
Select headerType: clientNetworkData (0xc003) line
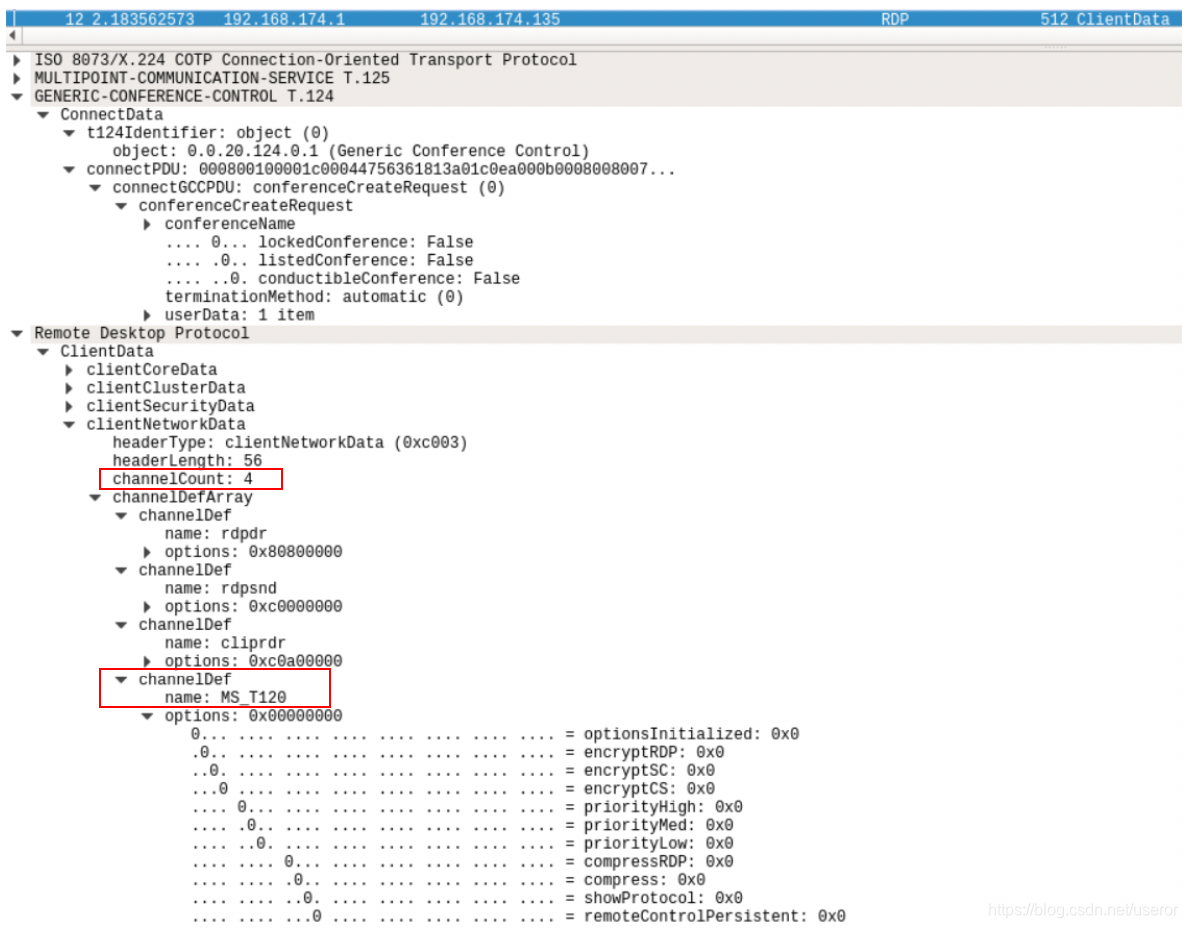click(290, 442)
